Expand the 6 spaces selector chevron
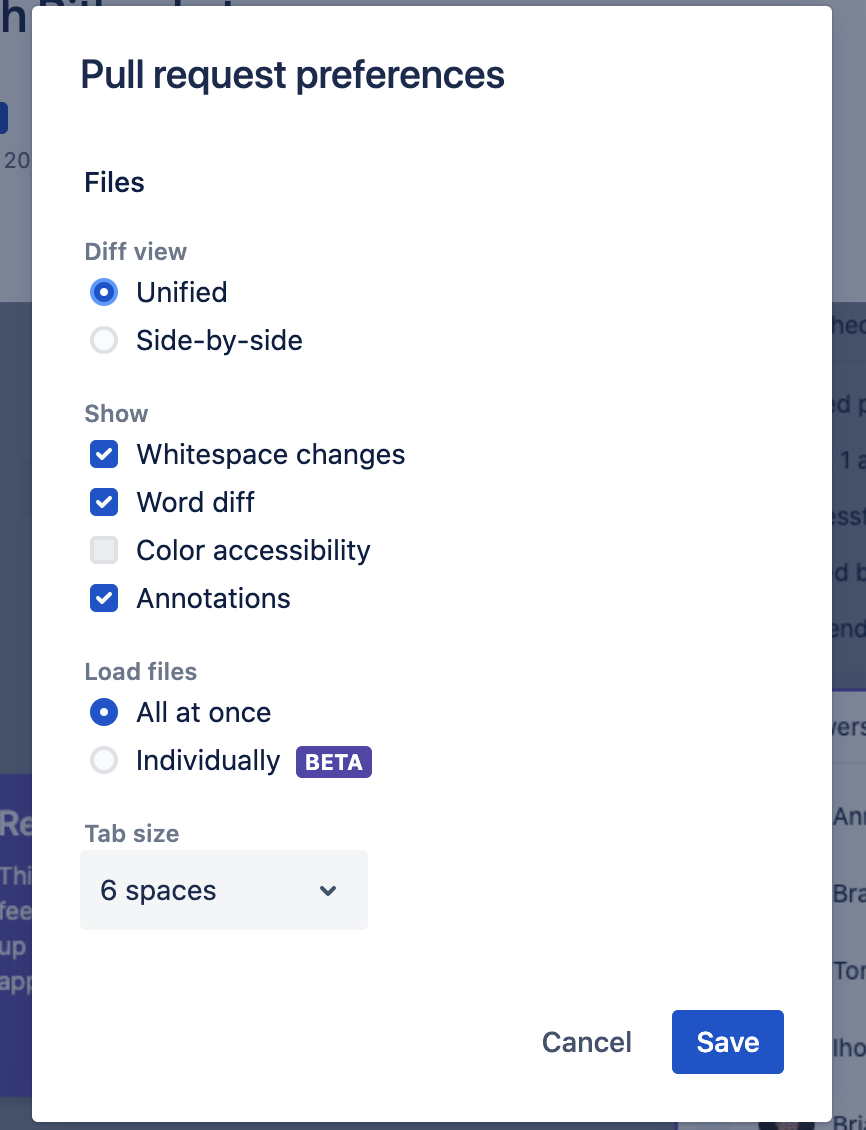866x1130 pixels. click(x=328, y=890)
